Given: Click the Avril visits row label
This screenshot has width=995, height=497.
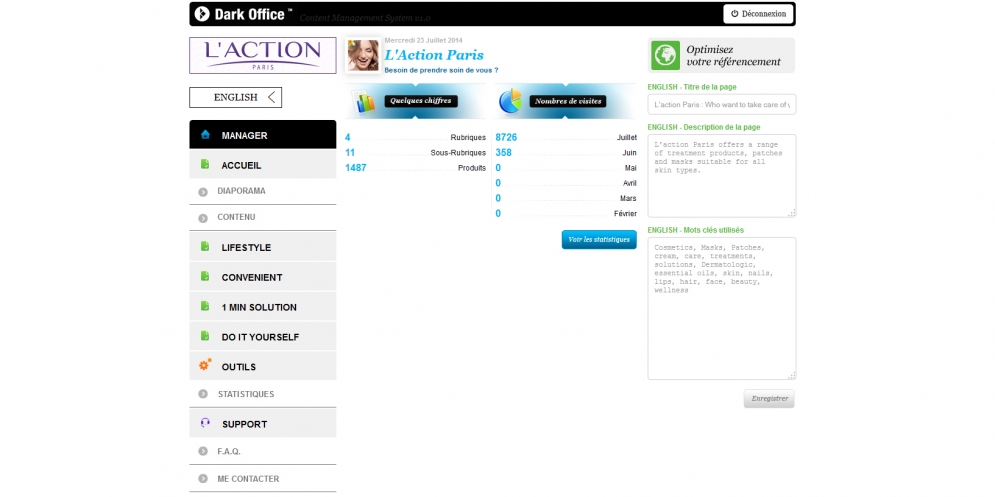Looking at the screenshot, I should [629, 183].
